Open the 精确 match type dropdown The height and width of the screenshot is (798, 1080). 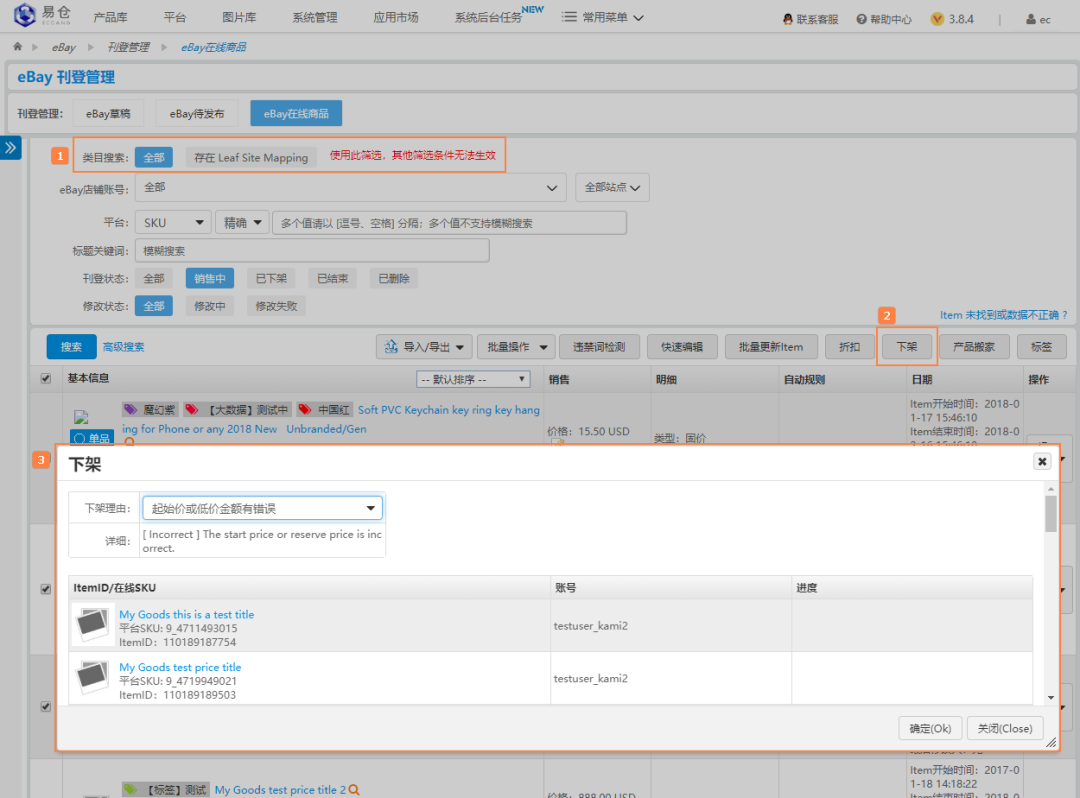242,222
